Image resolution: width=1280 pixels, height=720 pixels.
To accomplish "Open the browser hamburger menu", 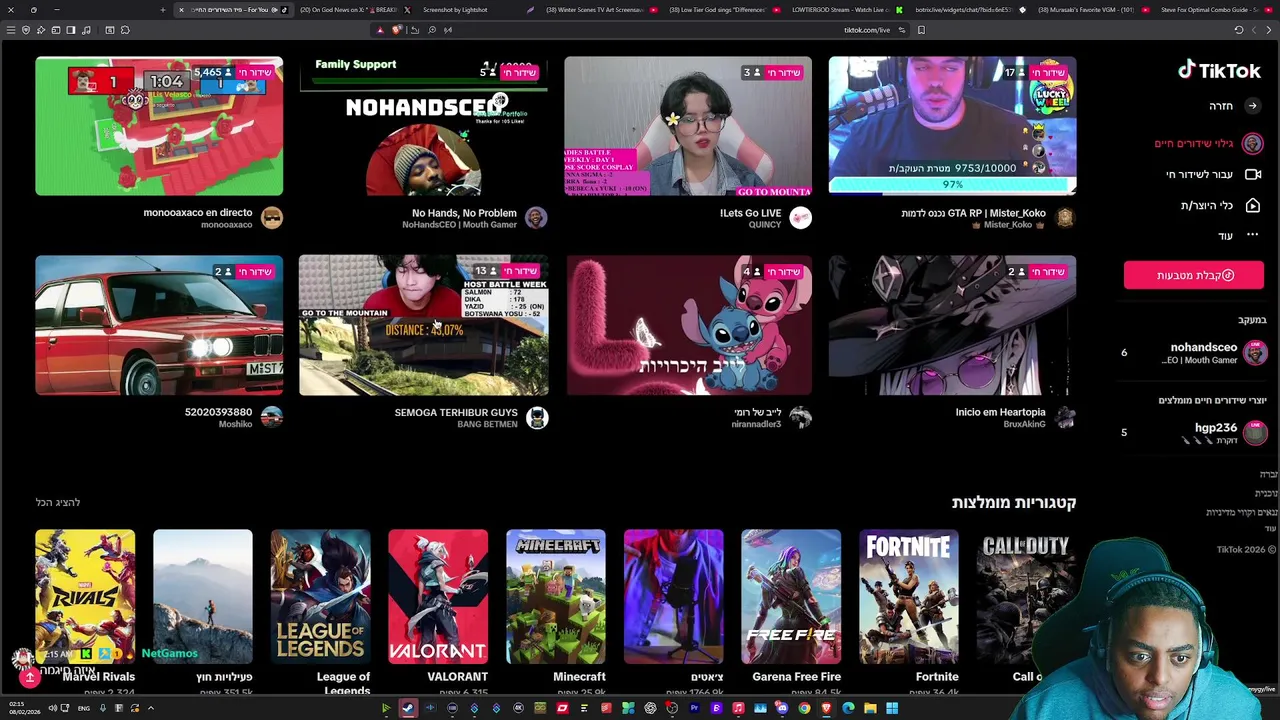I will (x=10, y=30).
